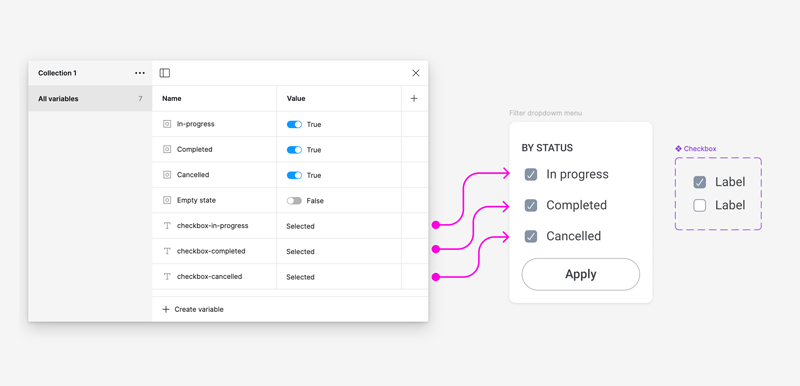Select the In-progress variable name
800x386 pixels.
195,124
